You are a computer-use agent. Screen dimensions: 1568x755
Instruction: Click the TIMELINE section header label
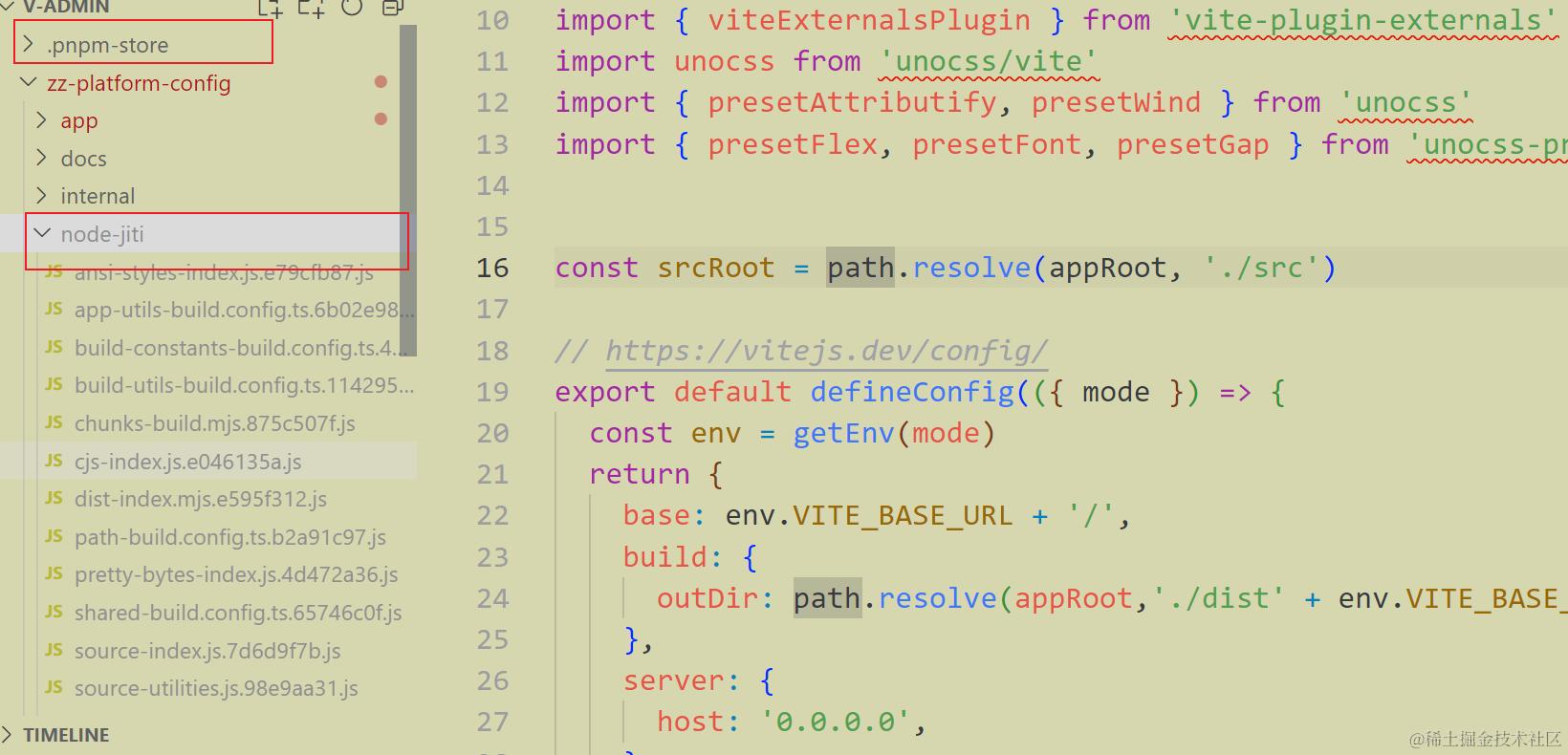click(x=66, y=735)
